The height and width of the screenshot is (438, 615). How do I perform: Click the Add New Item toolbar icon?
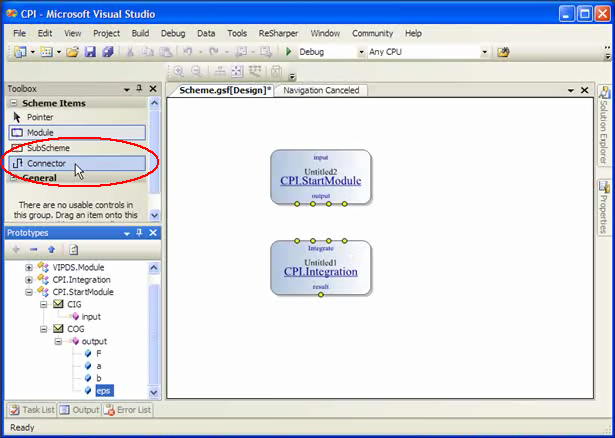point(47,52)
